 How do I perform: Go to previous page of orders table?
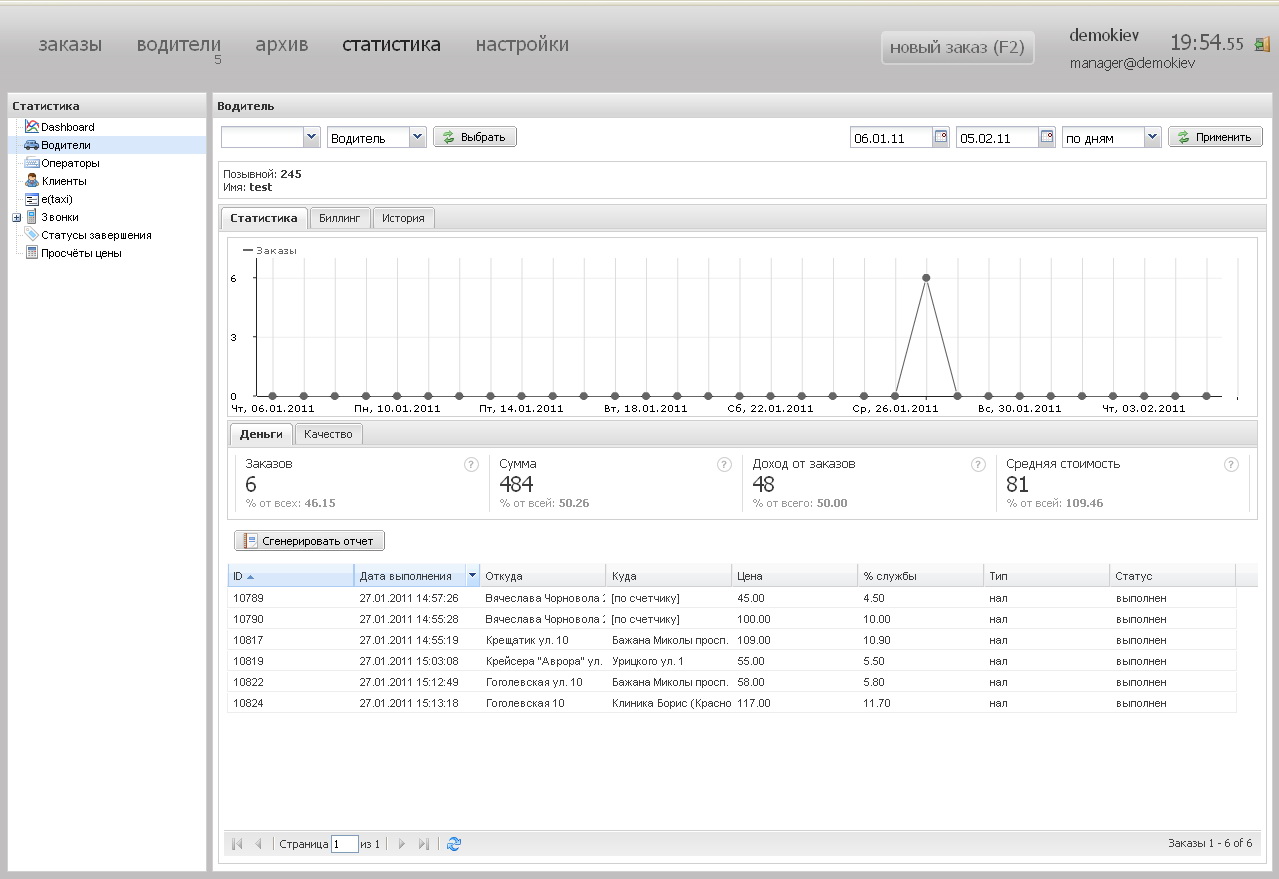click(258, 844)
